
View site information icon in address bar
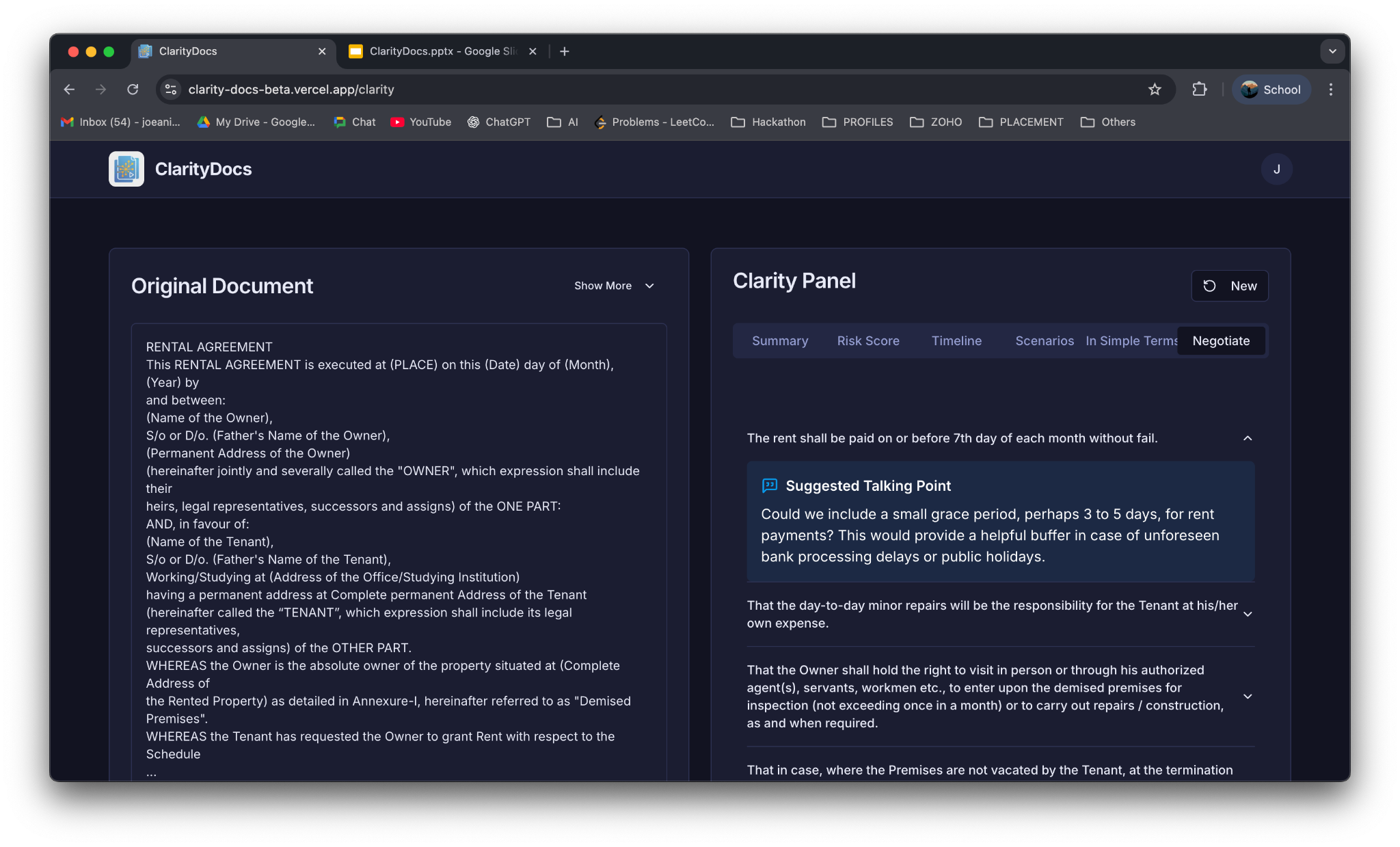[171, 90]
